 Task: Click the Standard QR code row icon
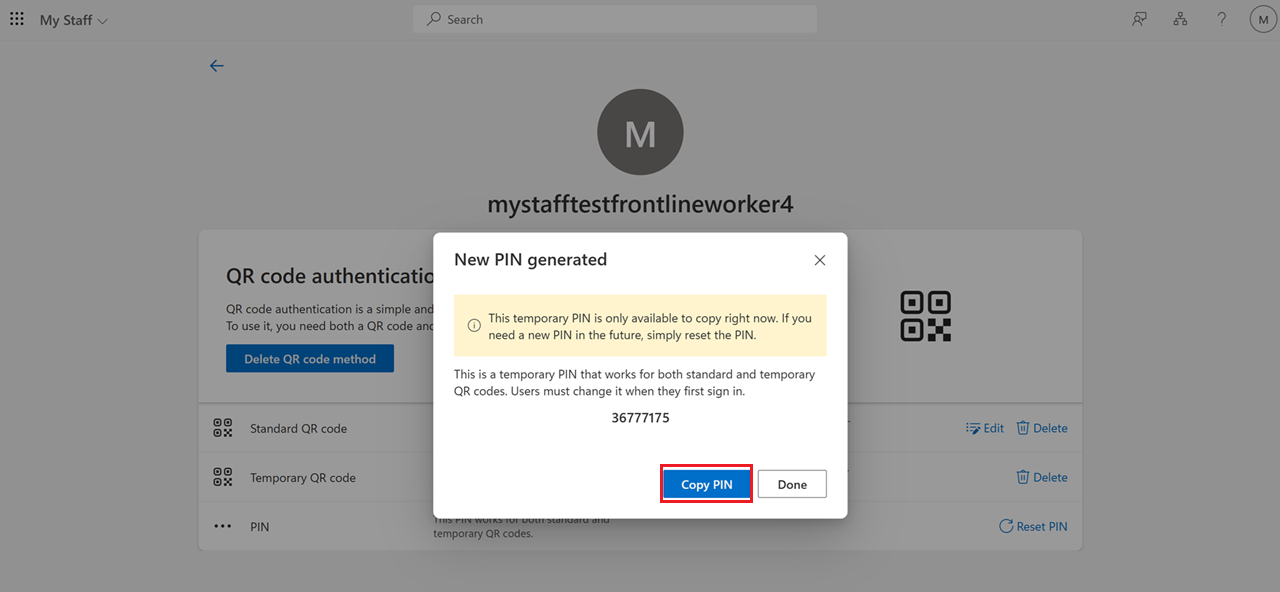pos(222,427)
